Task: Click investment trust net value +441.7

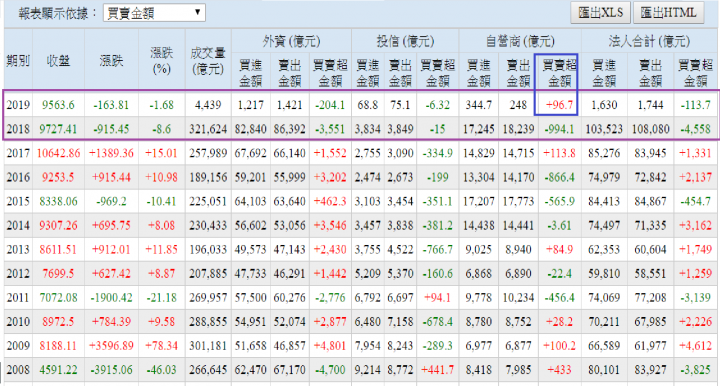Action: click(437, 369)
